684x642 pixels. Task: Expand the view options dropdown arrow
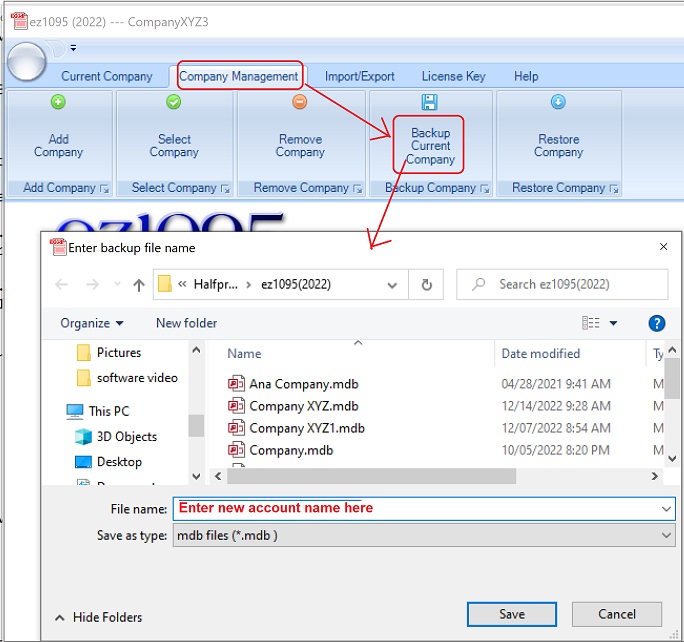[x=614, y=323]
